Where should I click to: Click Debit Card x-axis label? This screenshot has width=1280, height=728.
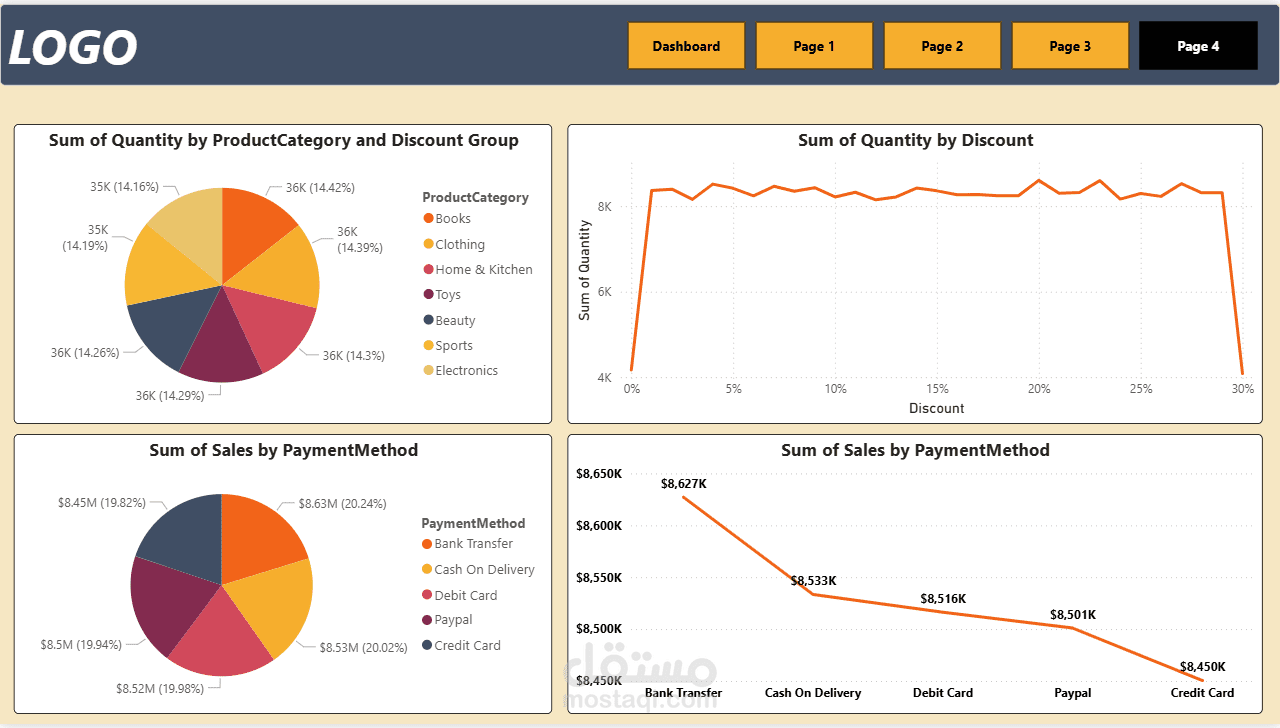coord(943,693)
